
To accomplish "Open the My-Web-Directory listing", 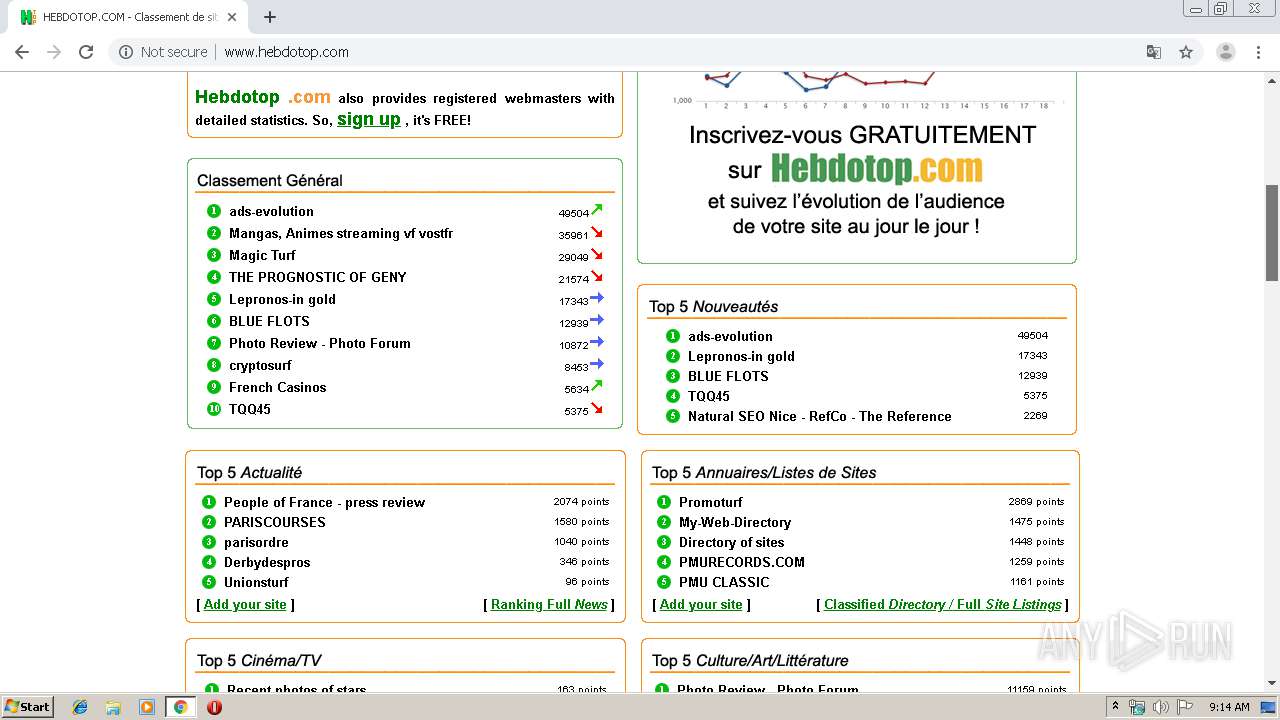I will 734,522.
